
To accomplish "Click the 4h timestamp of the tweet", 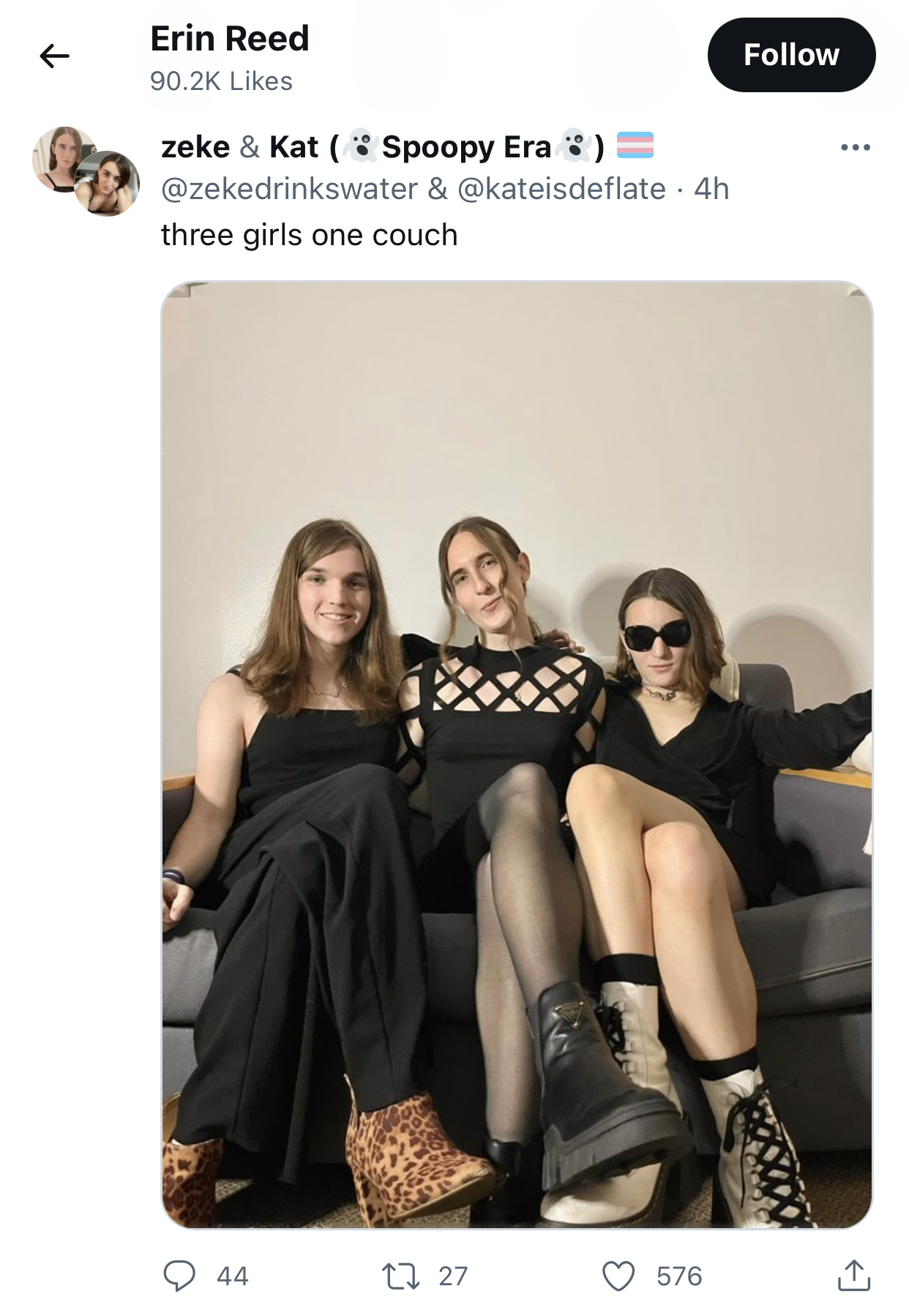I will click(711, 189).
